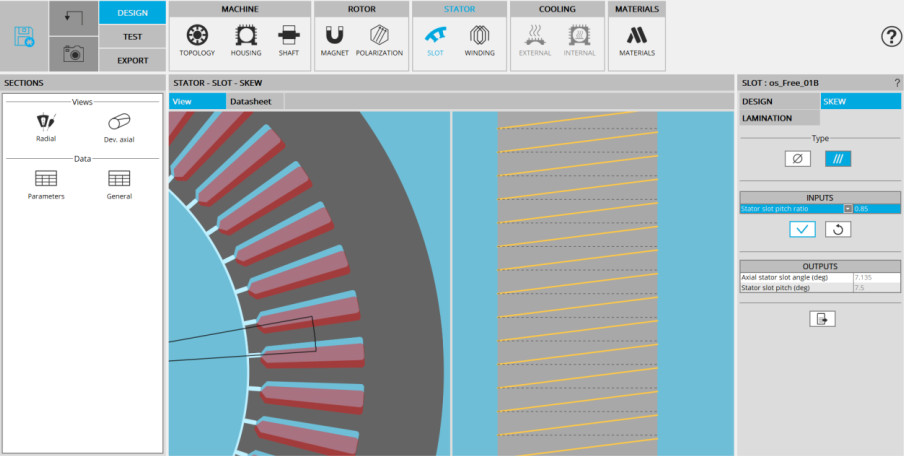The width and height of the screenshot is (904, 456).
Task: Open the stator Winding section
Action: click(x=480, y=39)
